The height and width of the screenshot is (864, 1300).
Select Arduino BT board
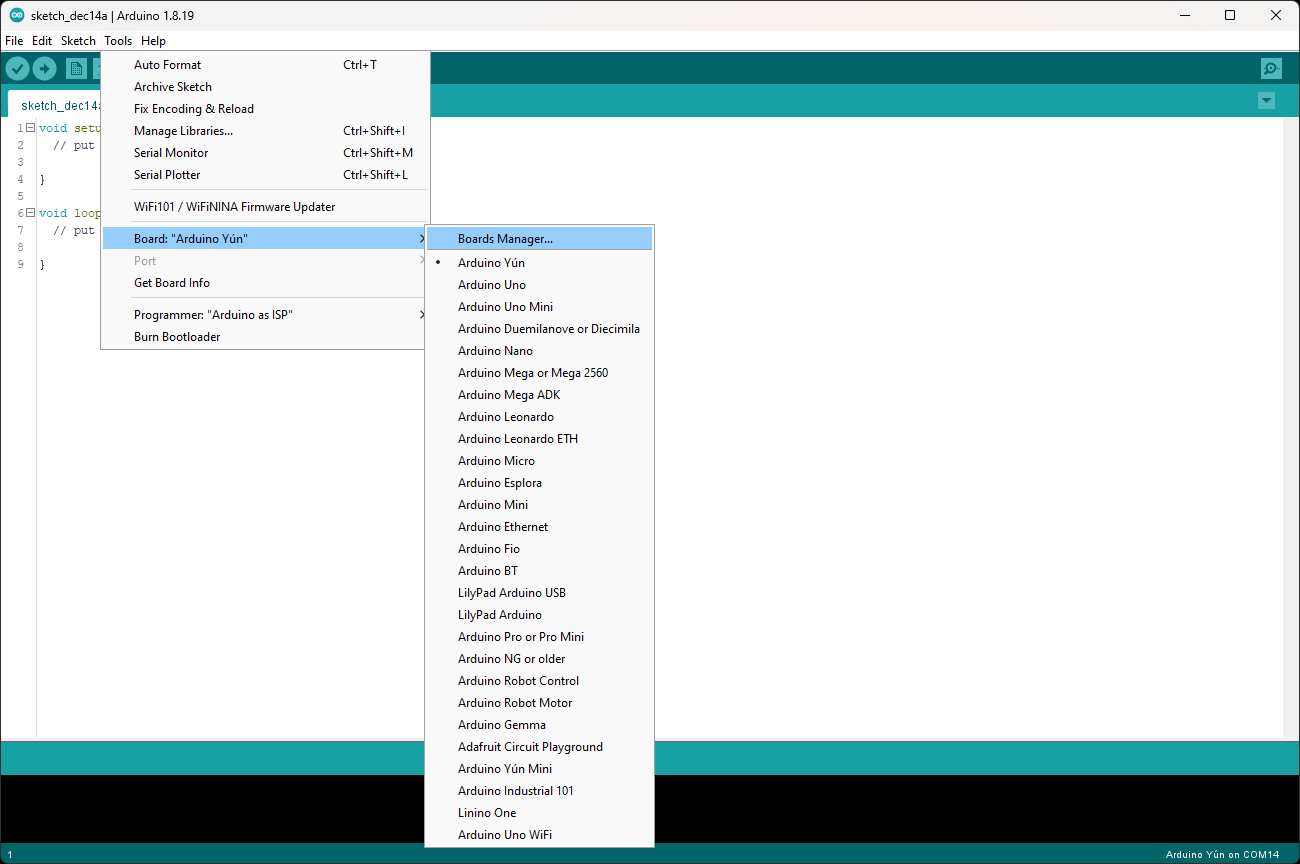[x=539, y=571]
